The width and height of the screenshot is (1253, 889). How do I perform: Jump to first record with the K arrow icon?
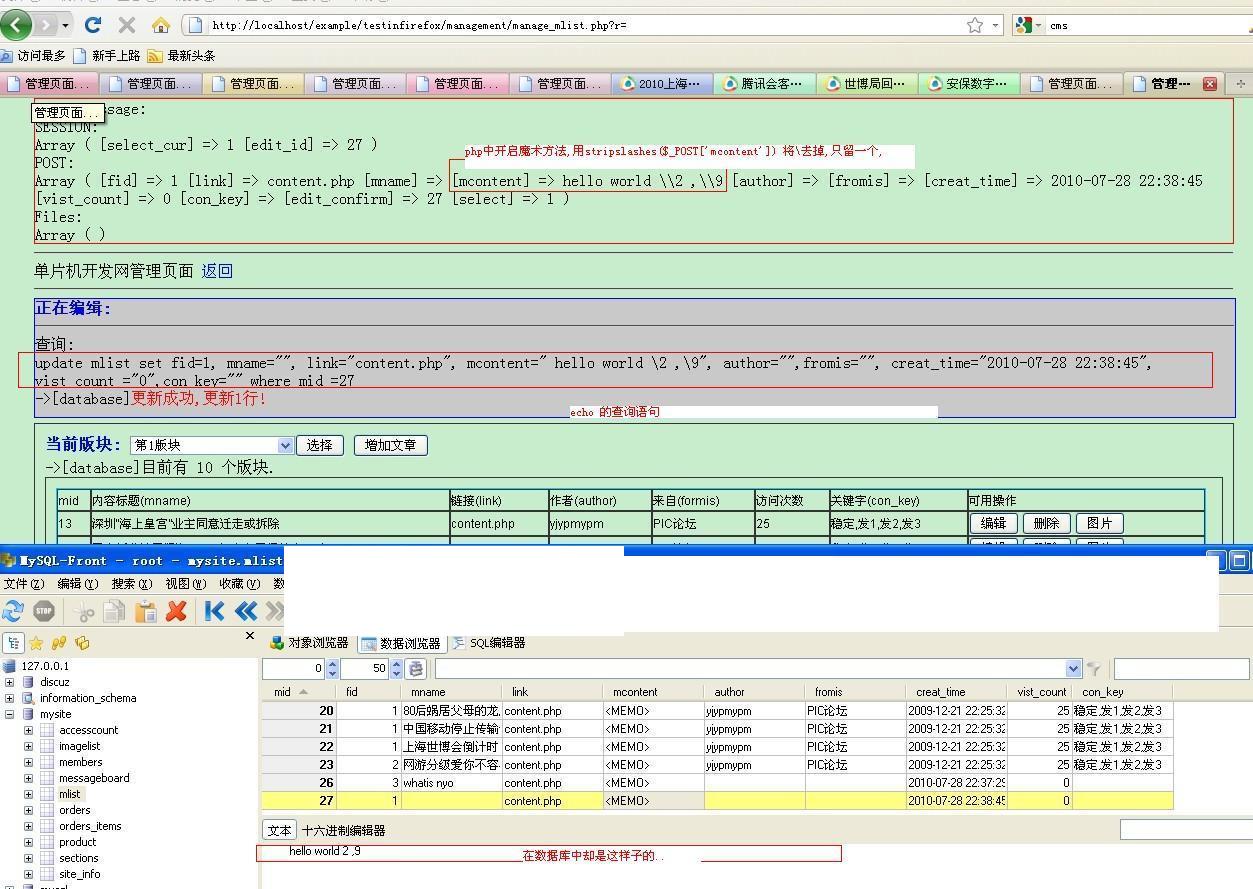point(214,611)
